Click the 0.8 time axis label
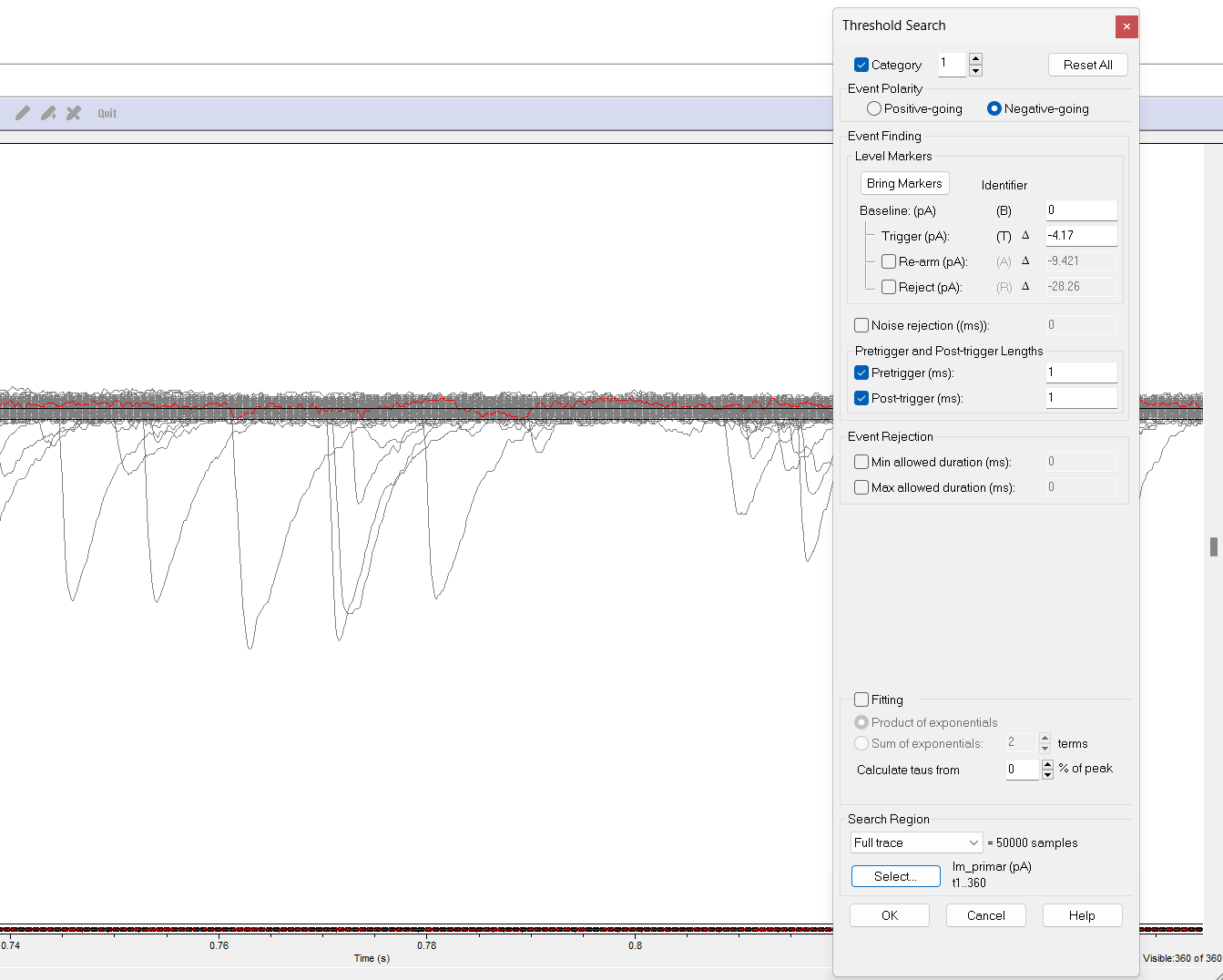 coord(635,945)
